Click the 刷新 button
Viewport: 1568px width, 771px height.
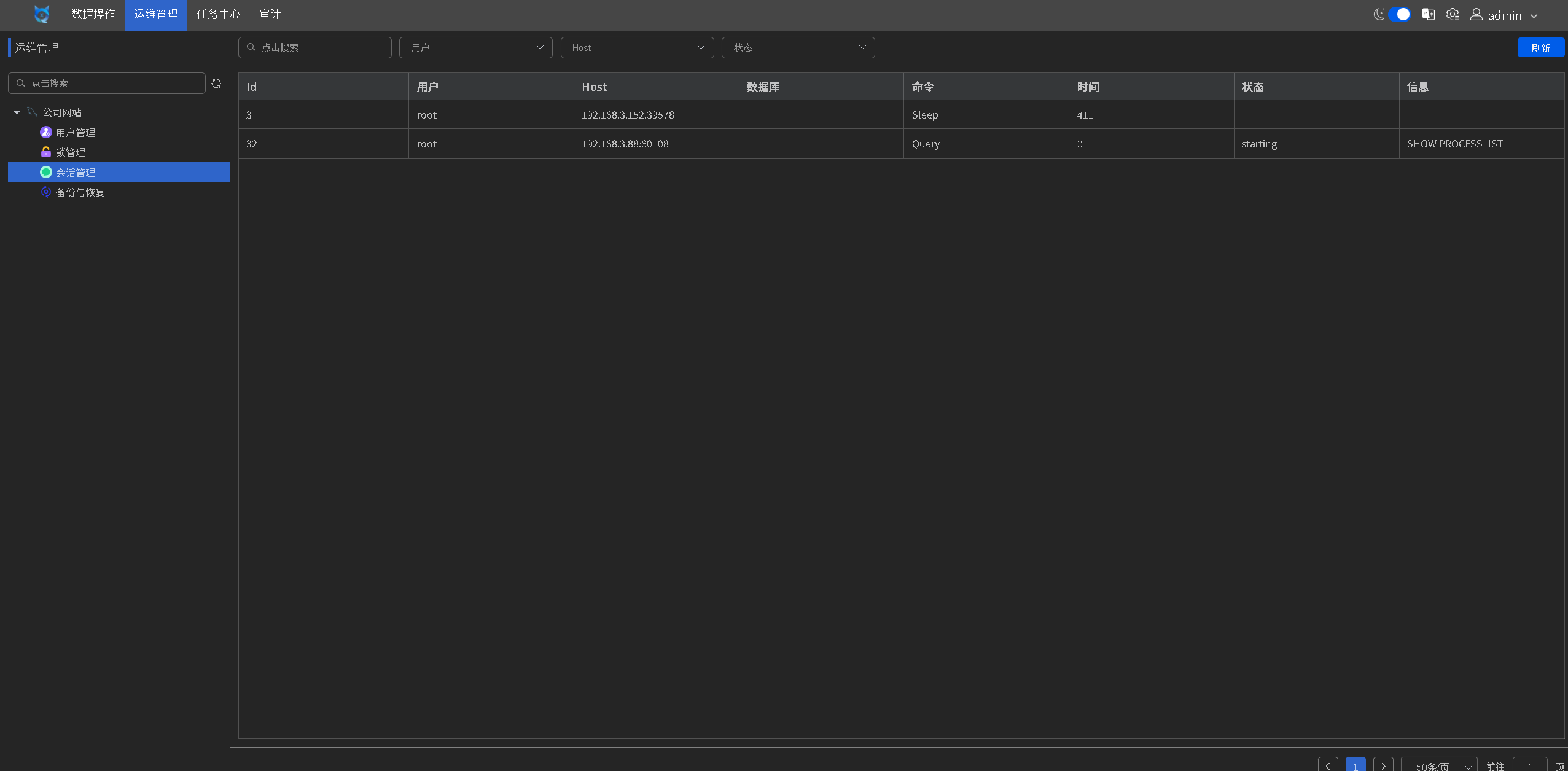[1540, 48]
